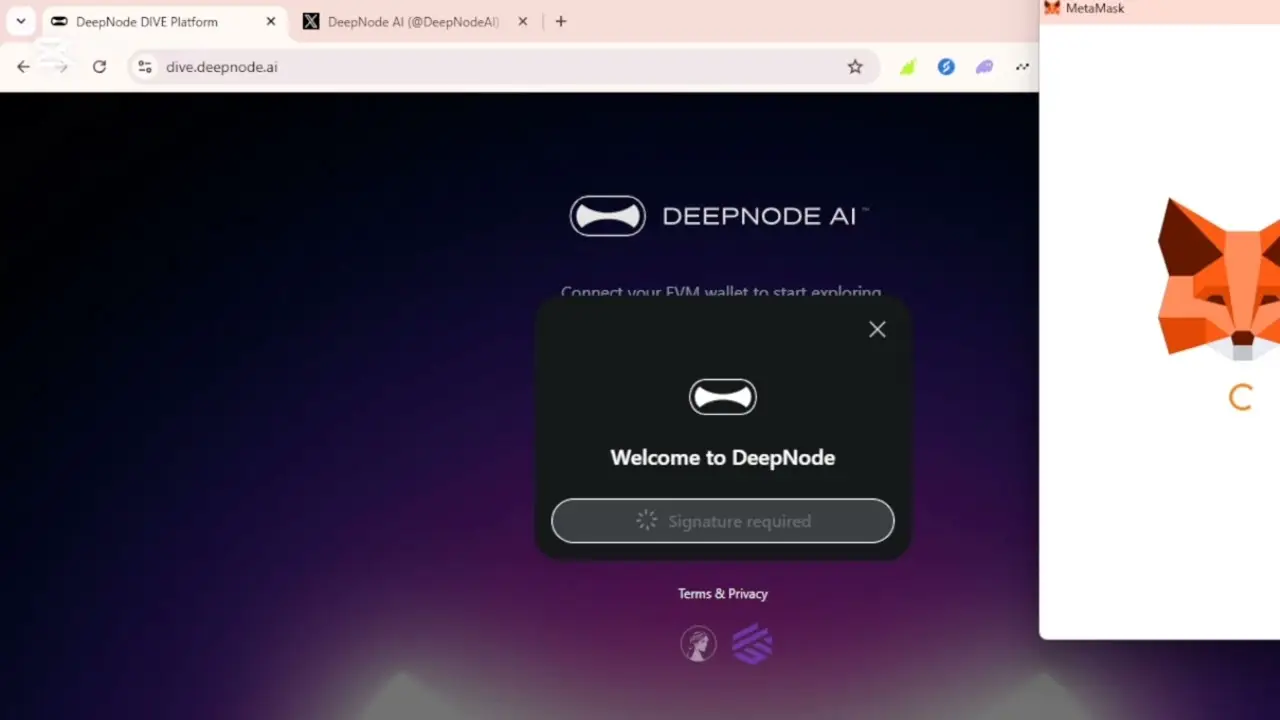Go back to the previous page

click(23, 67)
